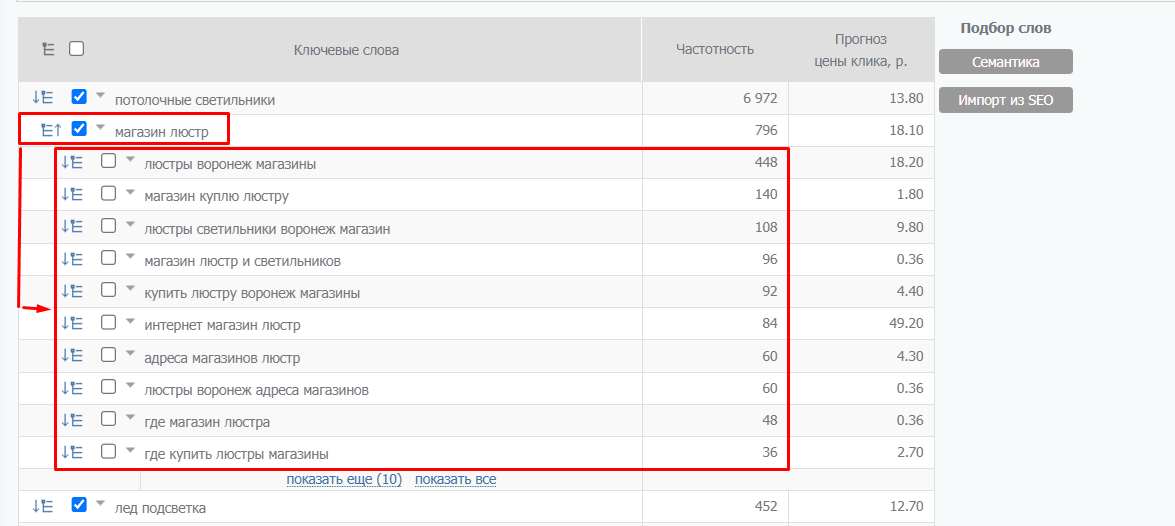
Task: Click the tree icon in the table header
Action: click(48, 50)
